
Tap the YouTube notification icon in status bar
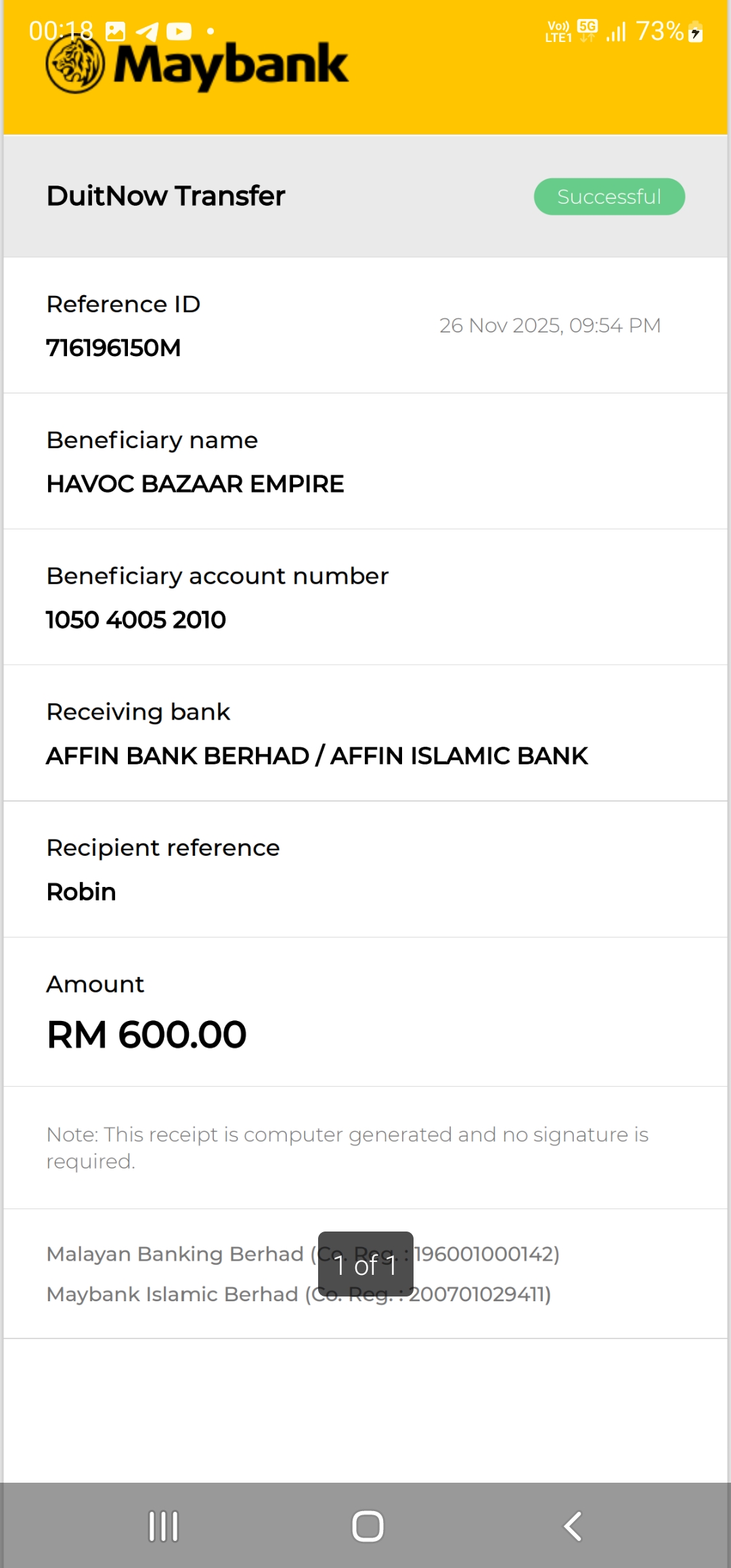coord(179,32)
